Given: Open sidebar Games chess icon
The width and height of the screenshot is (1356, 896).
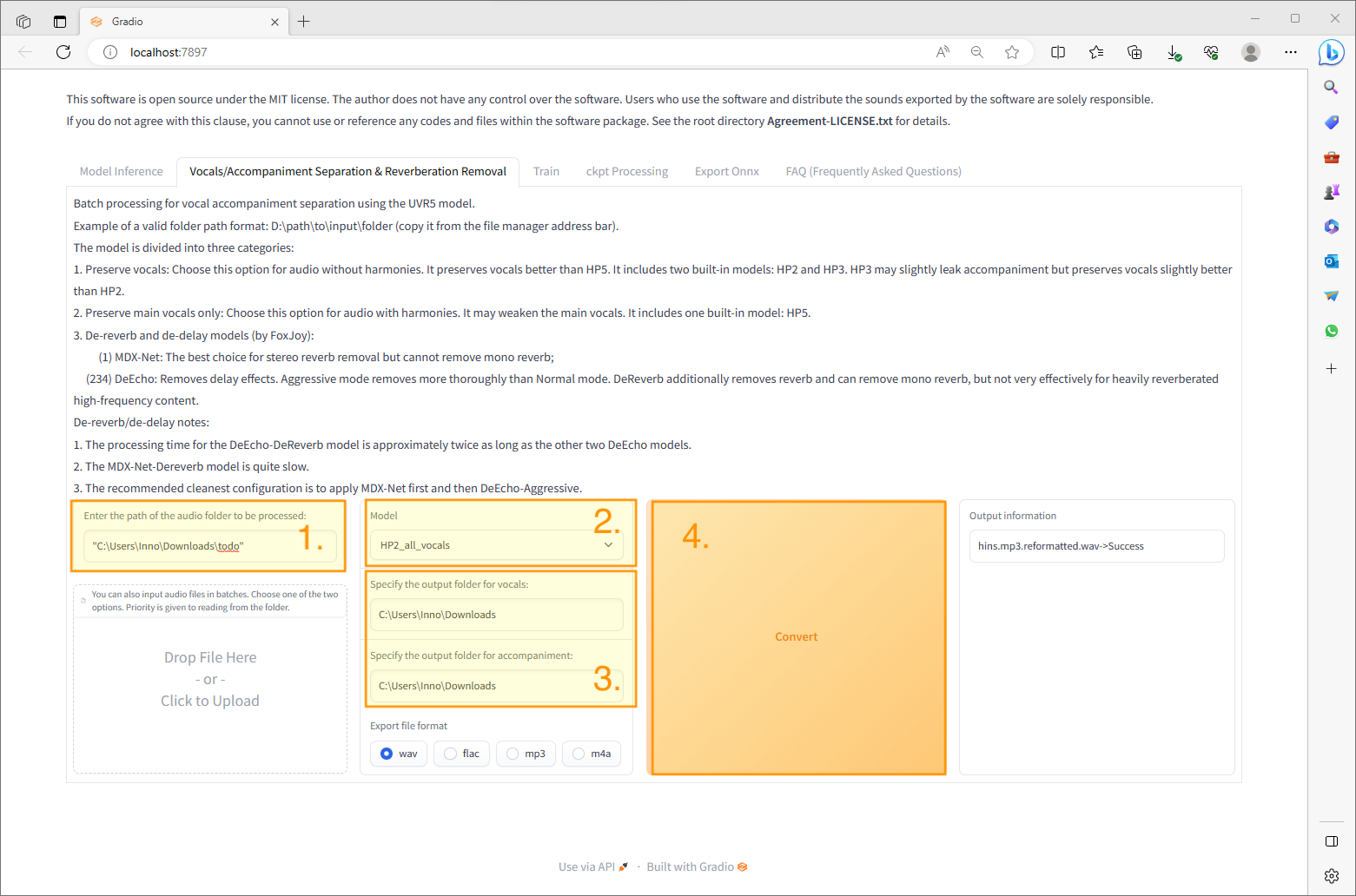Looking at the screenshot, I should click(1331, 192).
